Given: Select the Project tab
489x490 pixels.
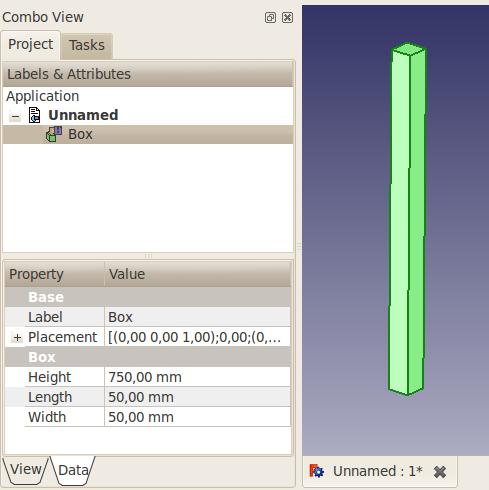Looking at the screenshot, I should pyautogui.click(x=31, y=45).
